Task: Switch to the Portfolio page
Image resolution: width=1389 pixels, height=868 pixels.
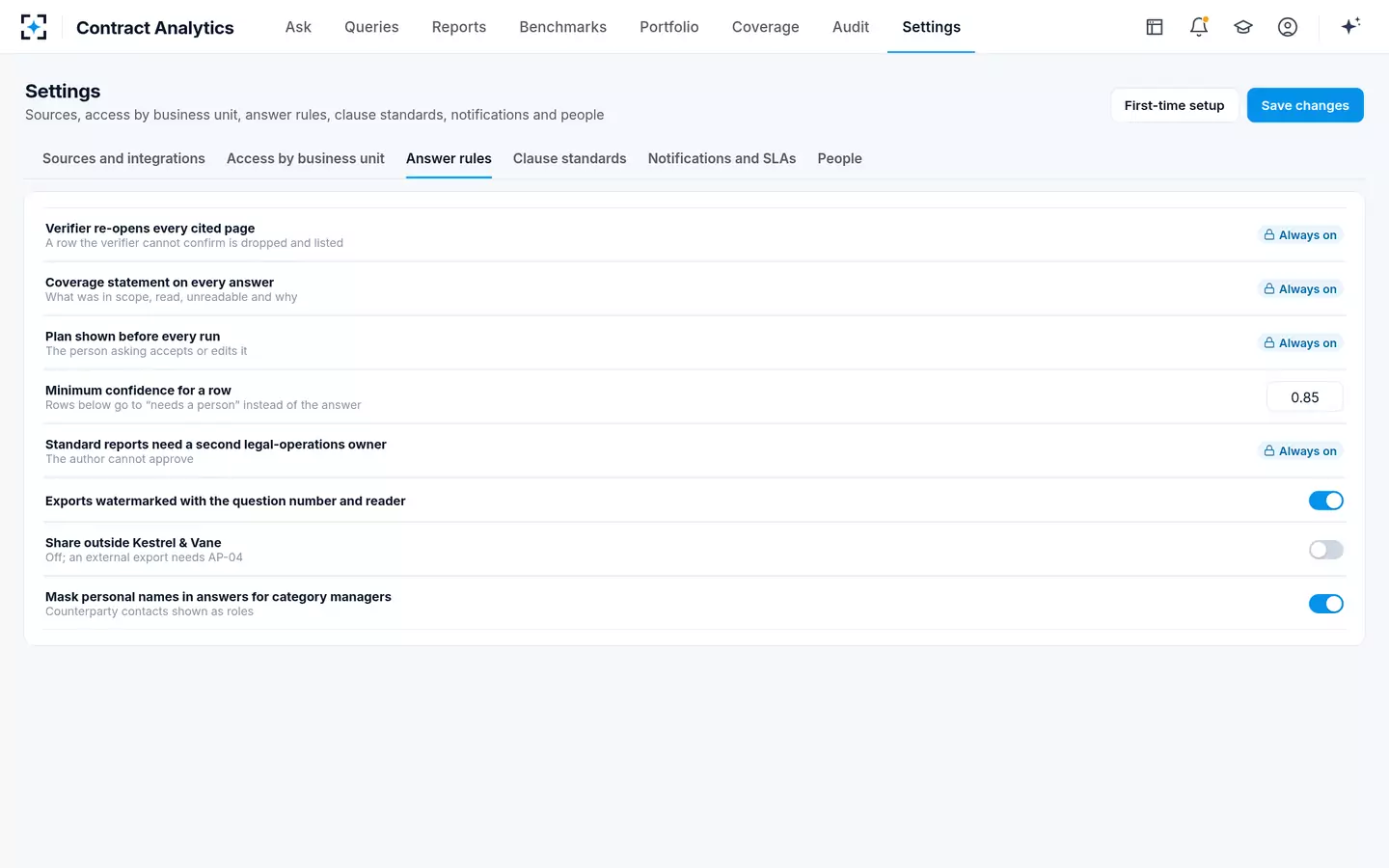Action: point(669,27)
